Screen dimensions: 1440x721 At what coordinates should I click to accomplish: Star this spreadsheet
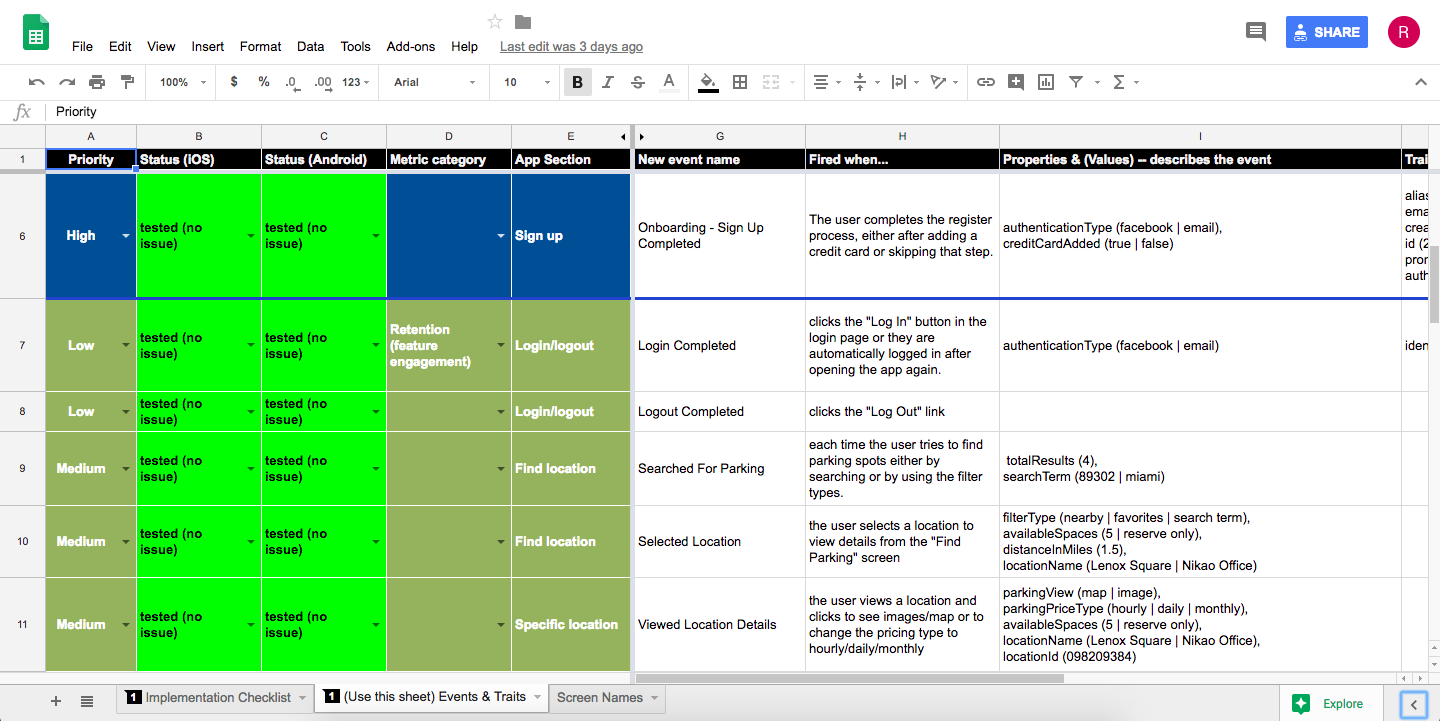tap(495, 22)
